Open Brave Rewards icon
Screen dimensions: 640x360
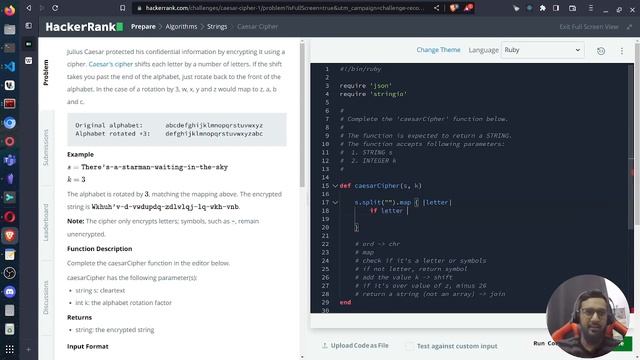pyautogui.click(x=468, y=8)
